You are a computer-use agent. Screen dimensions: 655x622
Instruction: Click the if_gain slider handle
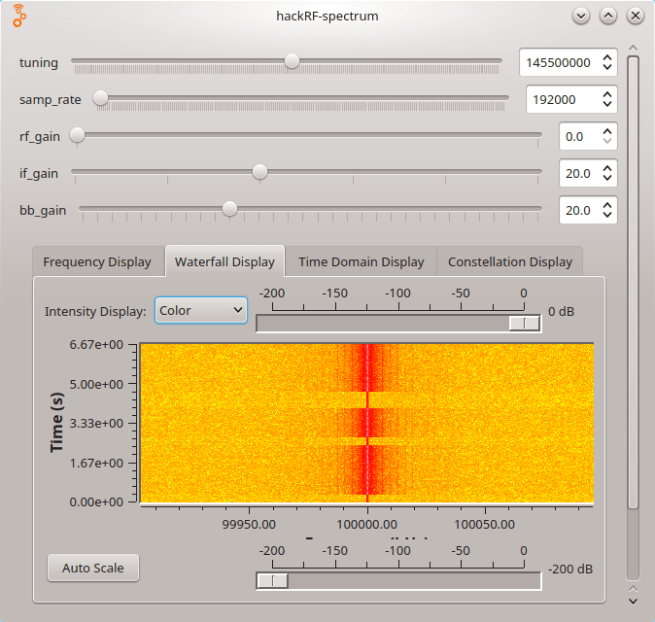(259, 172)
